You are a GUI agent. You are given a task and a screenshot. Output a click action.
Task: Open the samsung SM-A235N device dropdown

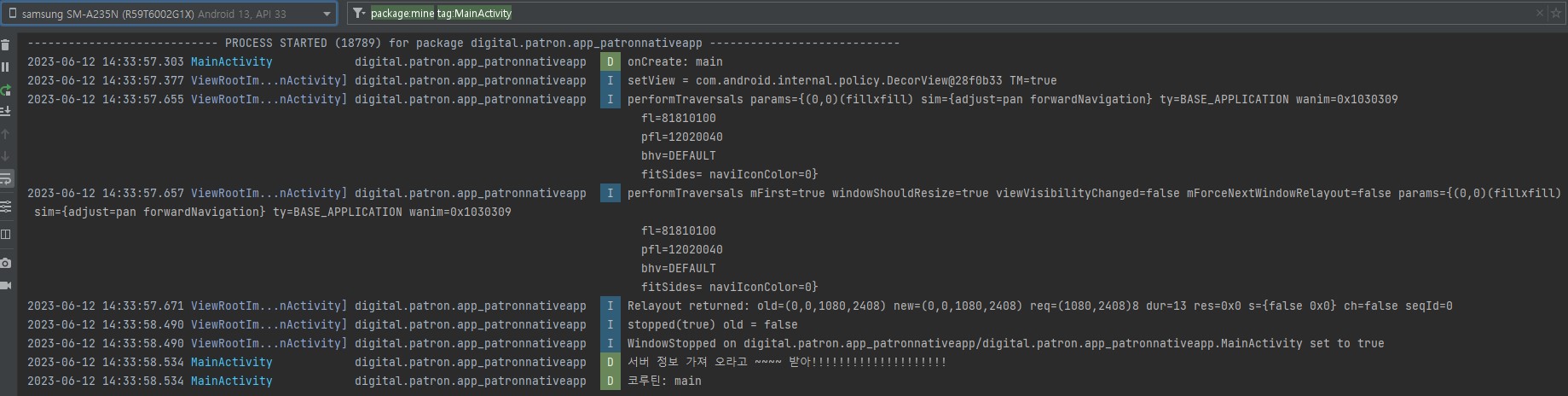[x=171, y=14]
